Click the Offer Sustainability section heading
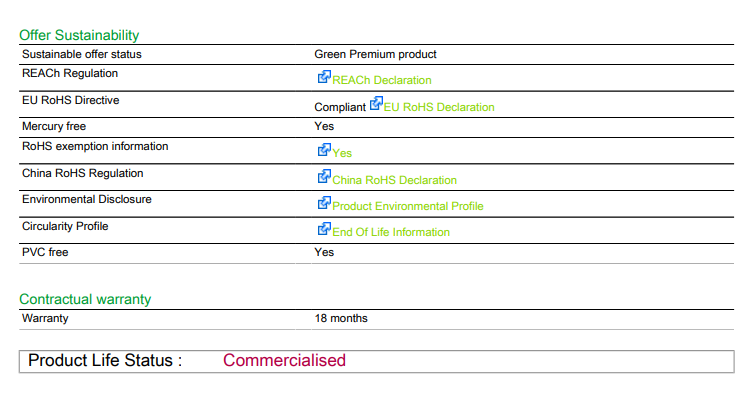This screenshot has height=412, width=753. 79,35
